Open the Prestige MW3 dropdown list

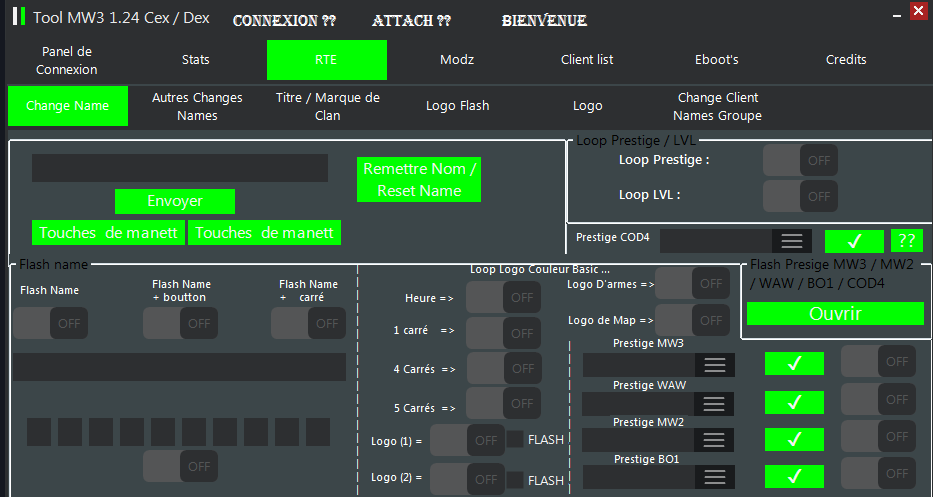click(x=715, y=365)
